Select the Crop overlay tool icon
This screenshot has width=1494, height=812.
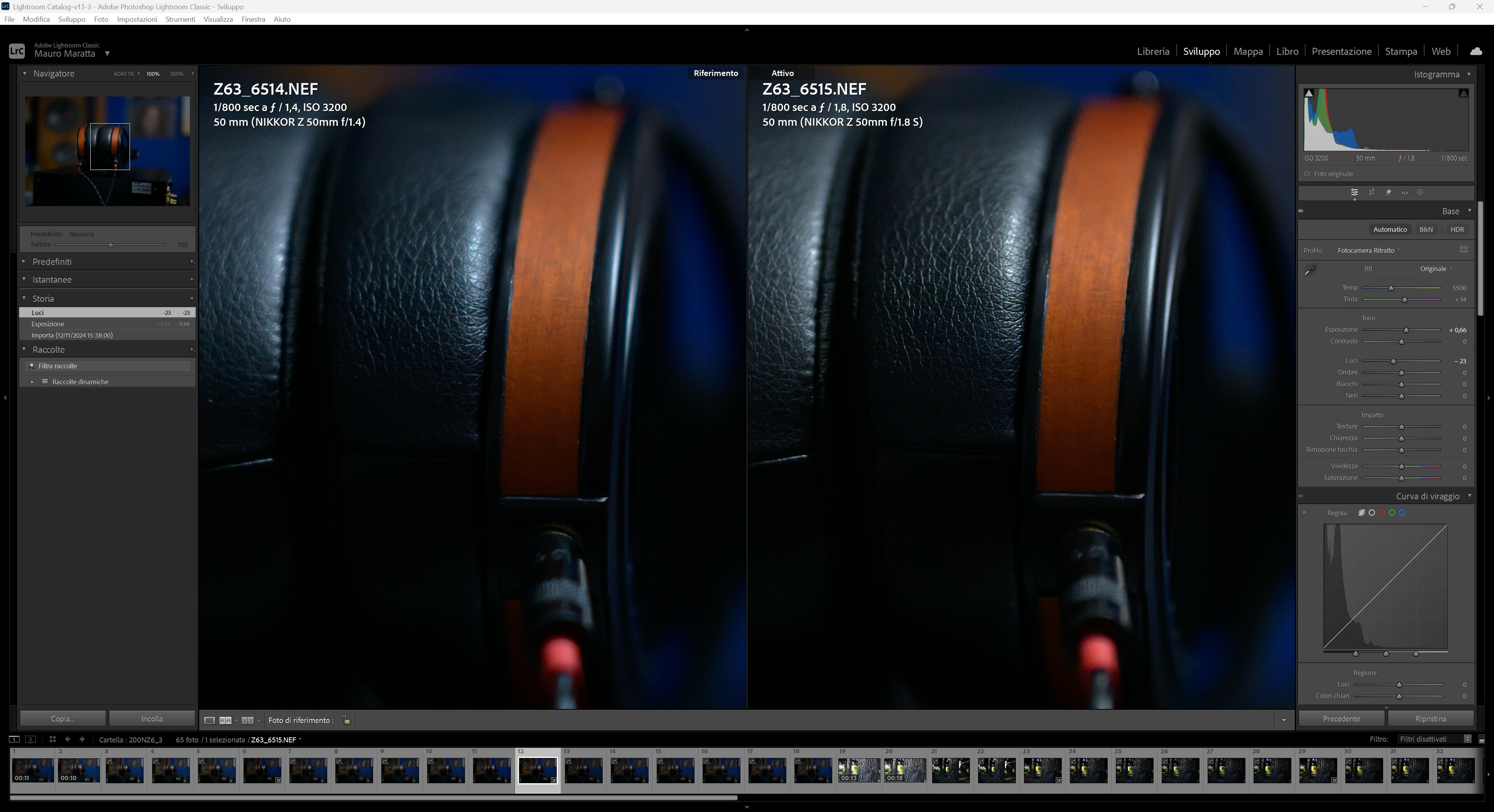click(x=1371, y=192)
